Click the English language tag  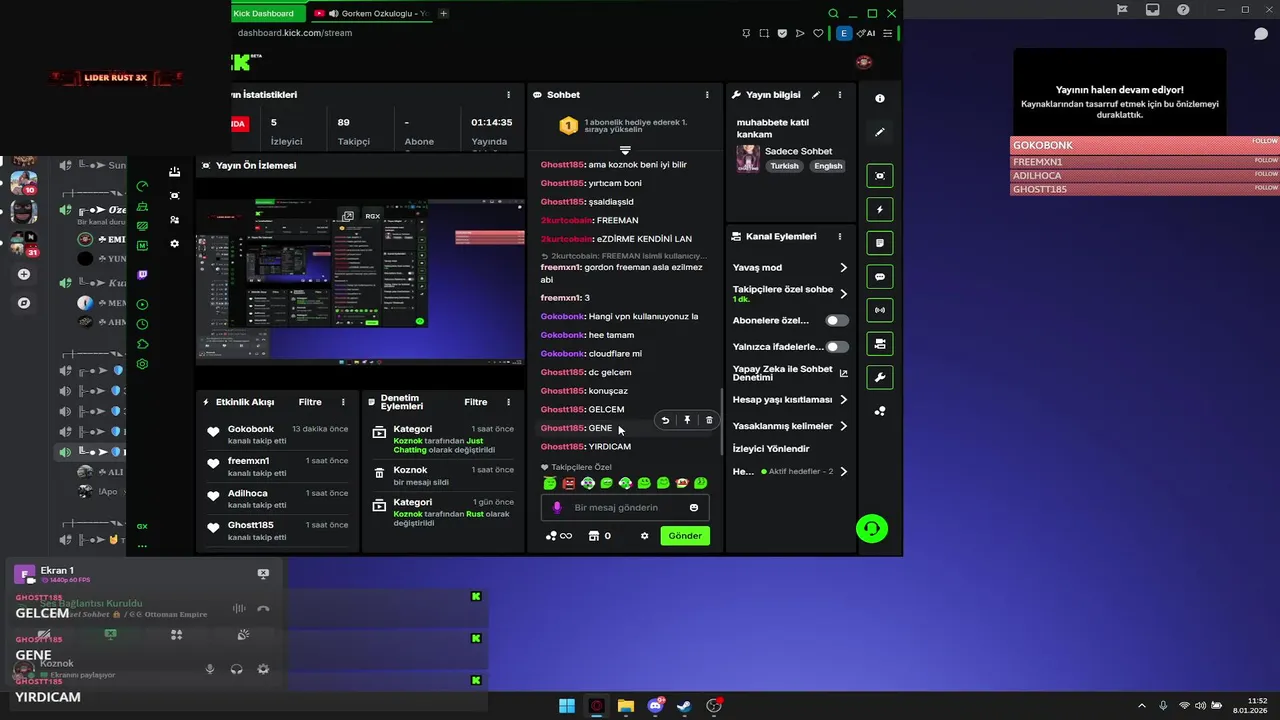[828, 166]
